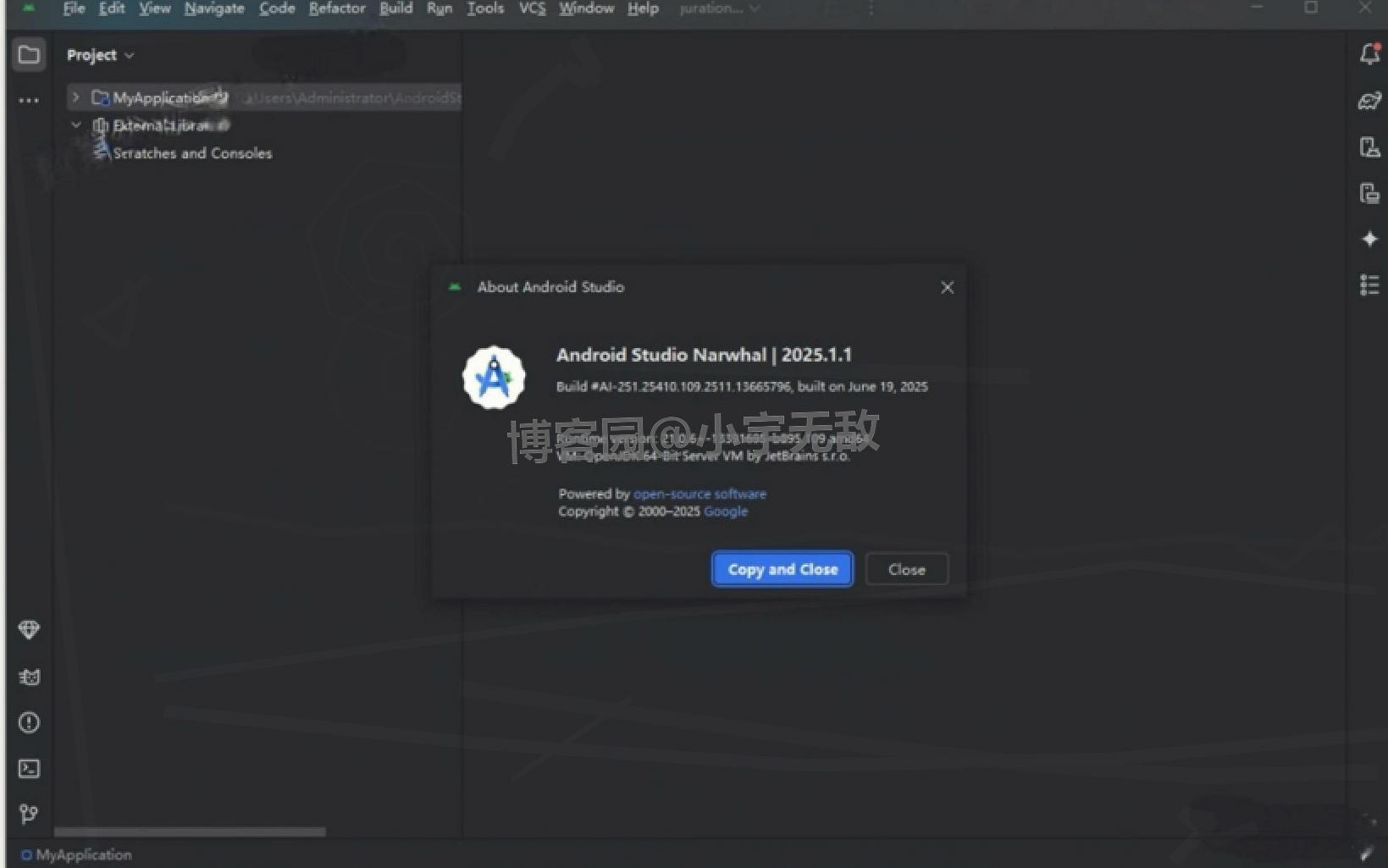Open the Structure tool window
The height and width of the screenshot is (868, 1388).
(x=1369, y=285)
